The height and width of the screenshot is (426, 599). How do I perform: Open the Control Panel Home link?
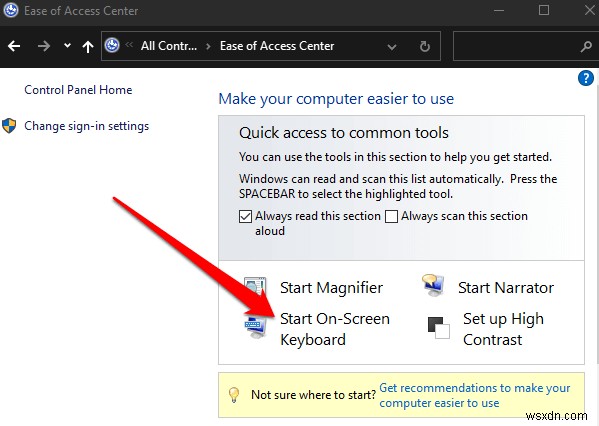click(78, 90)
